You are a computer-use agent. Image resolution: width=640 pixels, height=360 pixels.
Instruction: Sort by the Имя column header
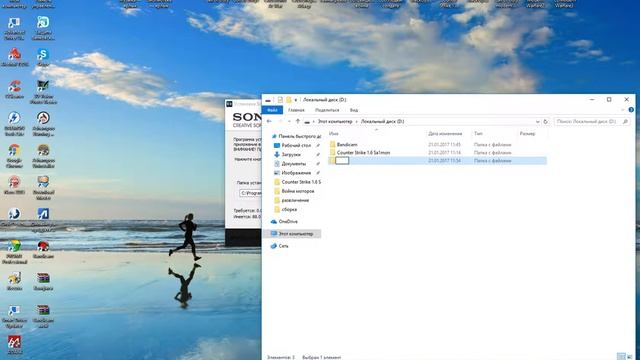coord(333,133)
